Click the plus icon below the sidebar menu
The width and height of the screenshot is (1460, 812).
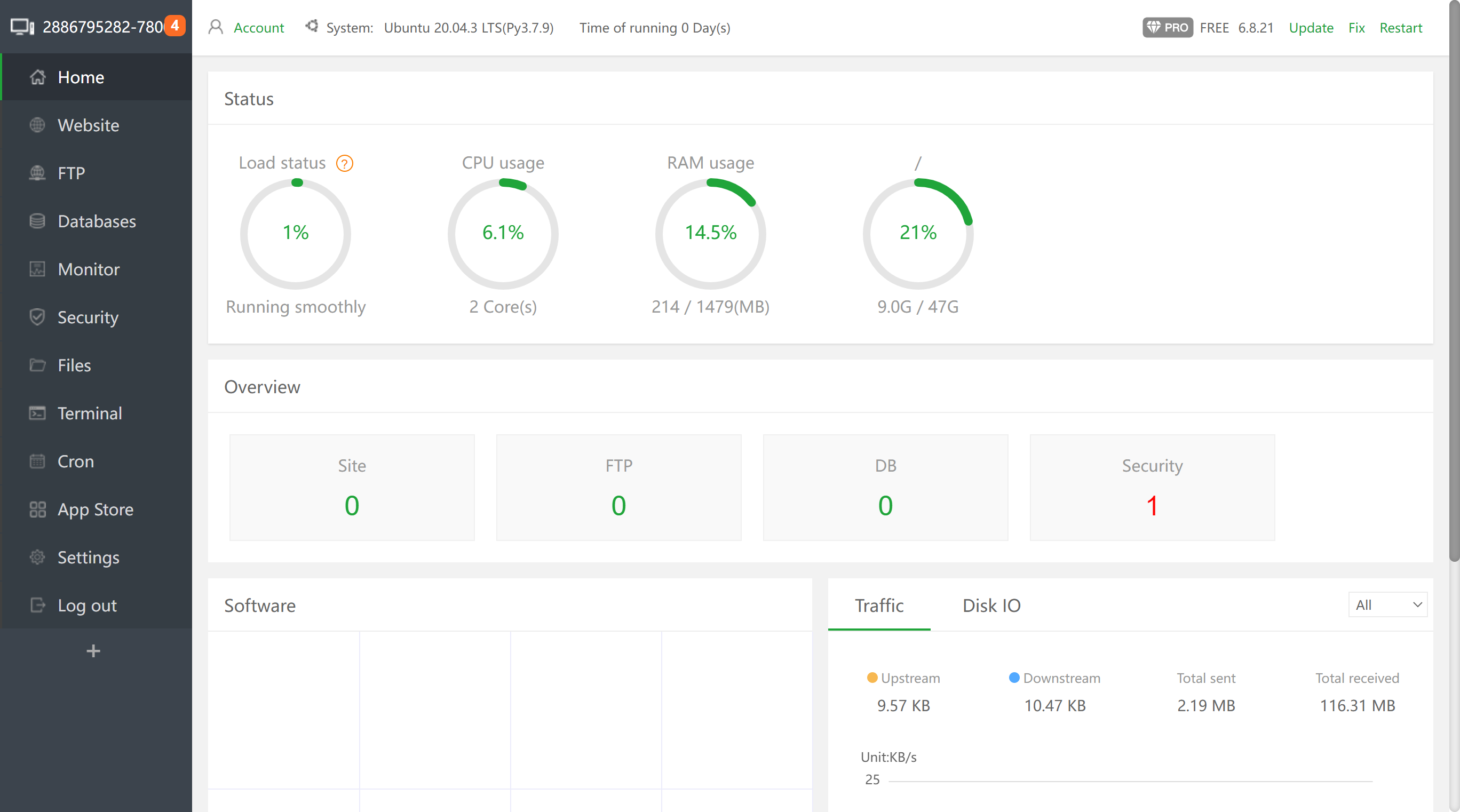point(93,651)
